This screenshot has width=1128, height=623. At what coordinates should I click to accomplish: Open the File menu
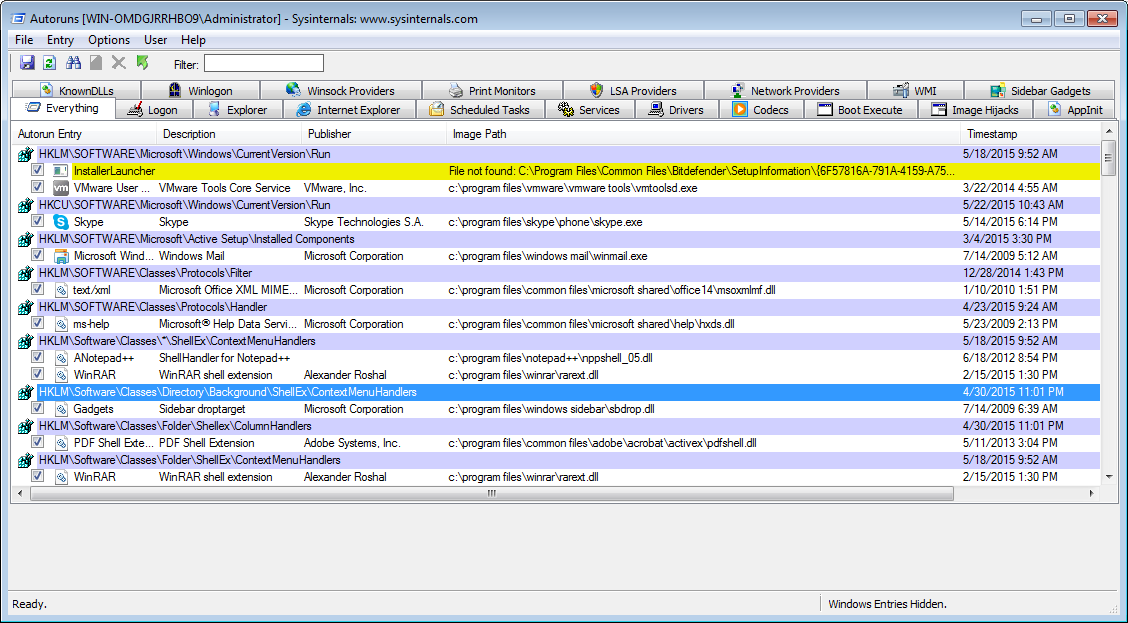click(x=24, y=40)
